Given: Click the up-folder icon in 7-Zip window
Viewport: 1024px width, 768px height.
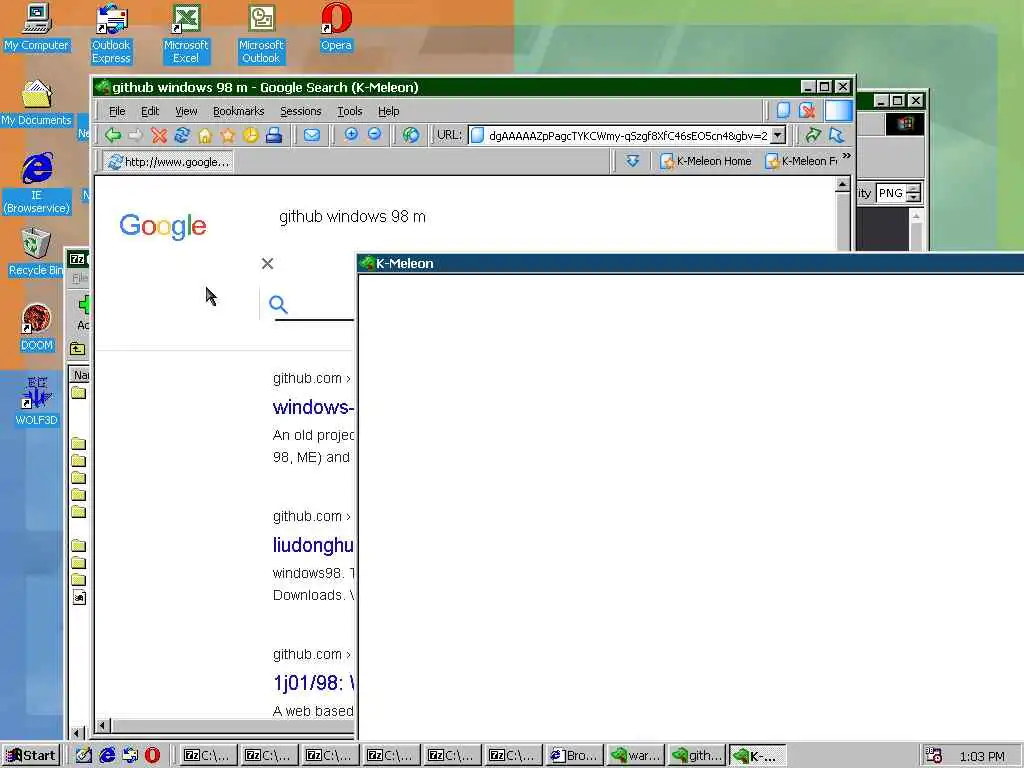Looking at the screenshot, I should click(78, 349).
